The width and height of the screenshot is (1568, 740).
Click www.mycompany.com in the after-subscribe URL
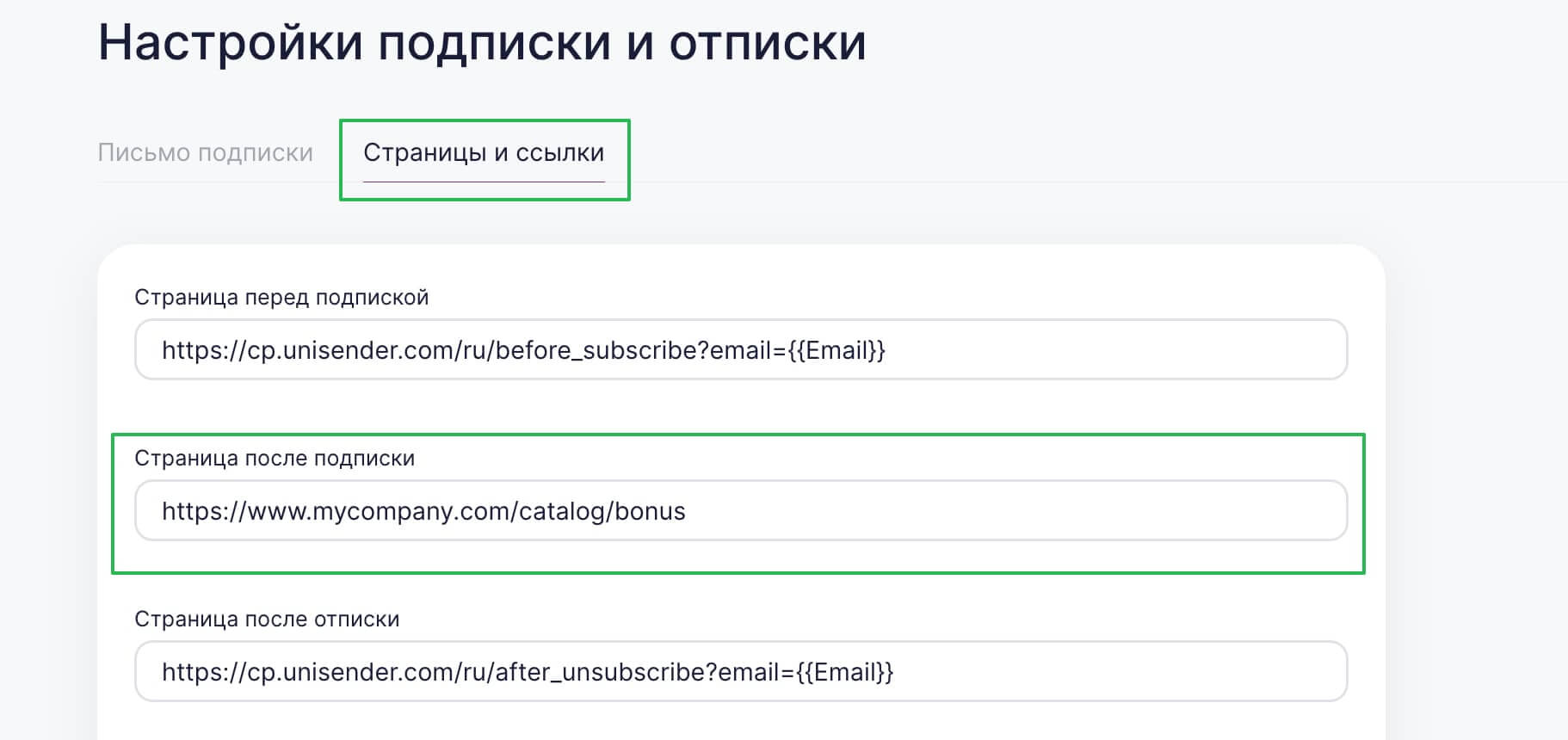click(380, 512)
